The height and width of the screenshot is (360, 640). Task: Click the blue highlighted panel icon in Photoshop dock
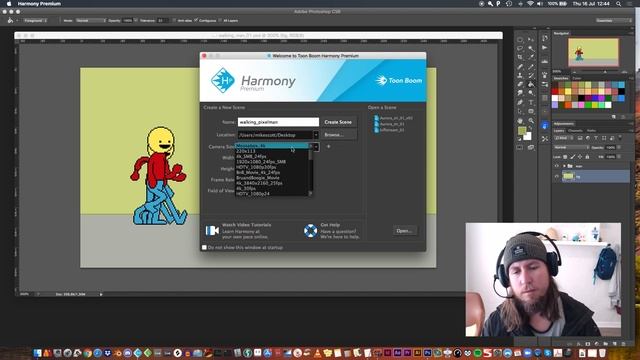(x=544, y=125)
